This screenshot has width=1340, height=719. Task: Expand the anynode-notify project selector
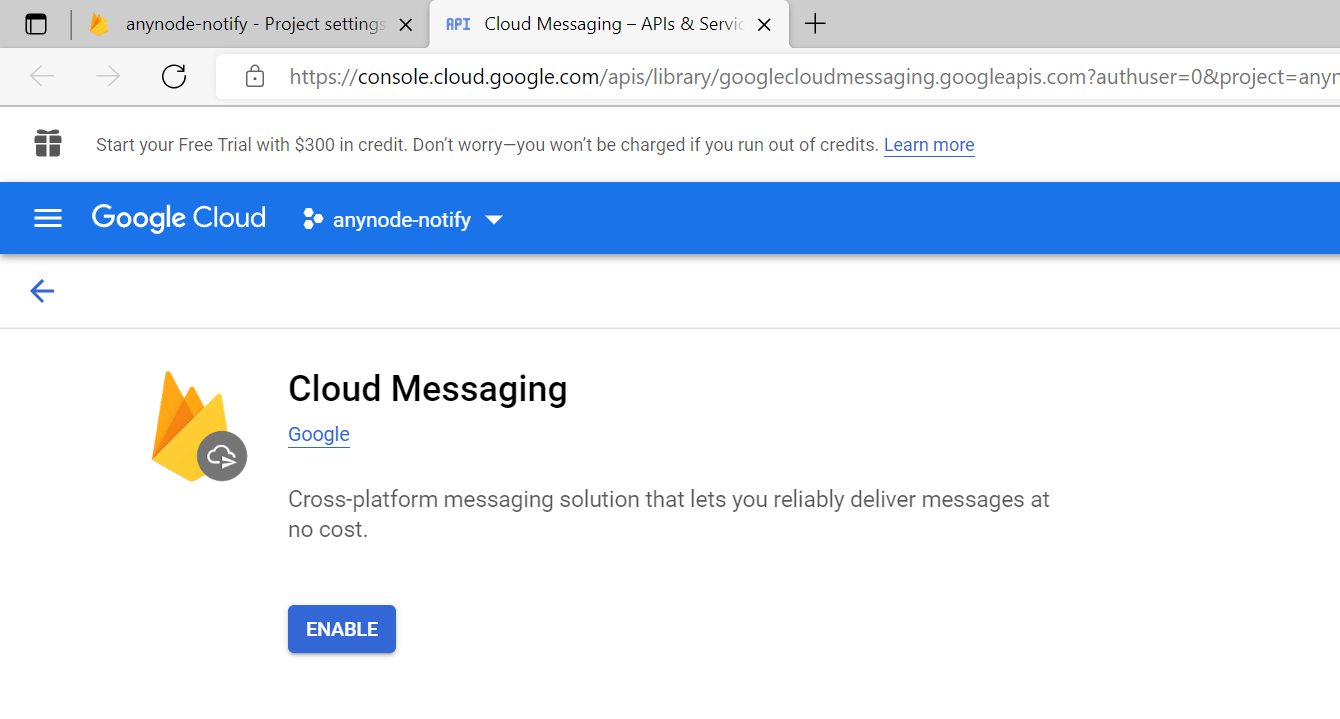(403, 219)
